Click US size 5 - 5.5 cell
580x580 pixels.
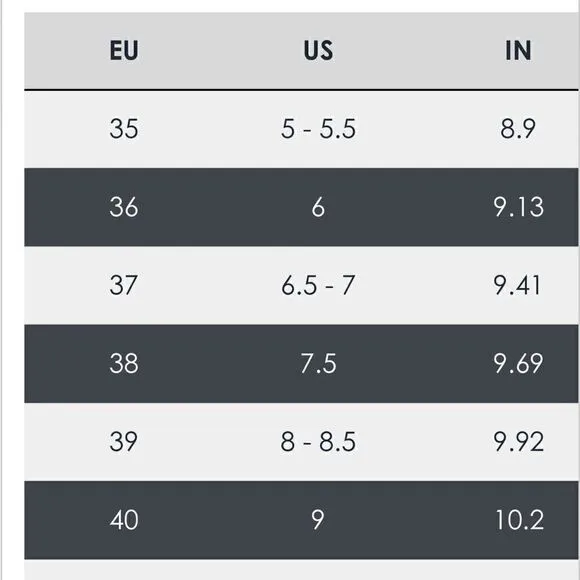click(318, 129)
